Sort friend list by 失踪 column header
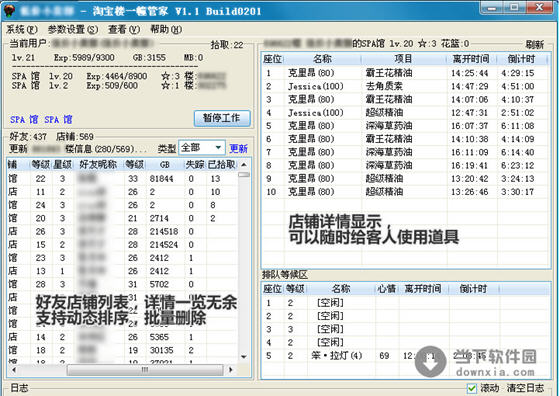This screenshot has width=560, height=396. (195, 165)
